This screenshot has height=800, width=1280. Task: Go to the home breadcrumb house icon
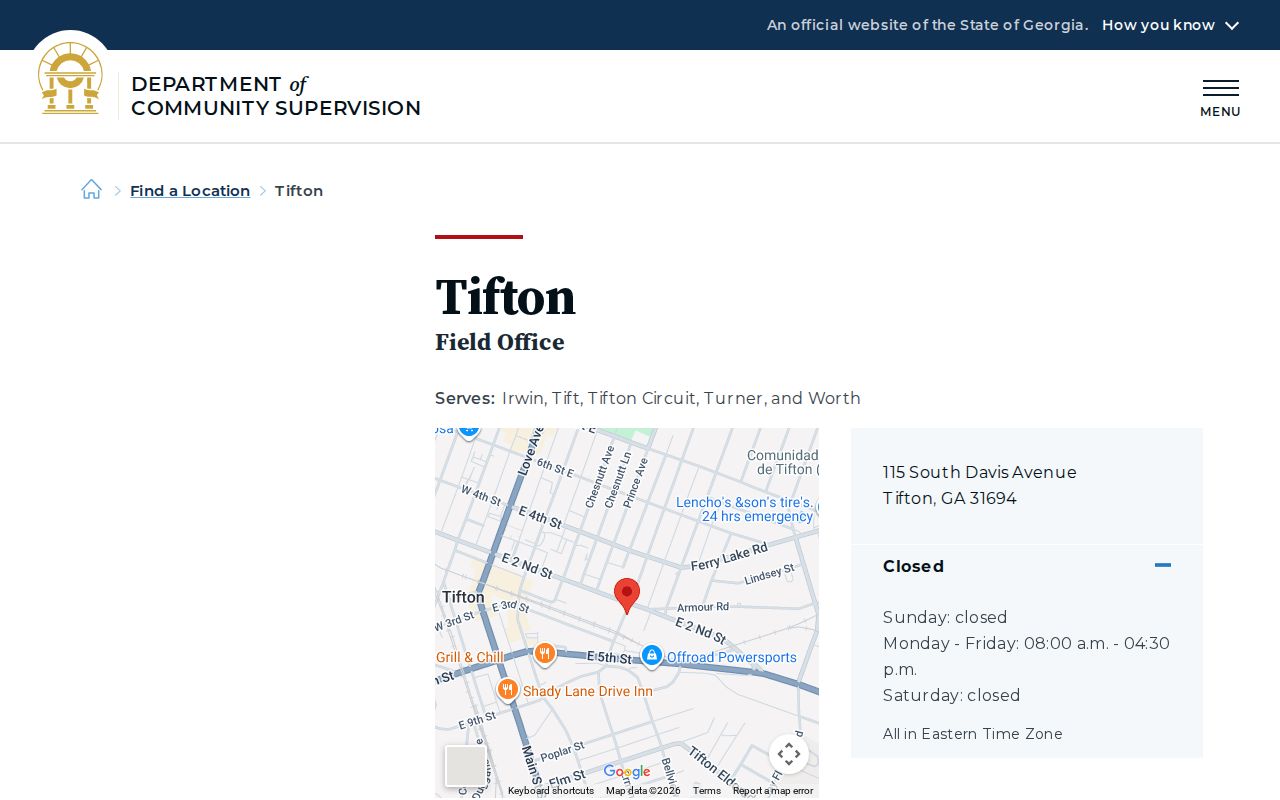[91, 189]
